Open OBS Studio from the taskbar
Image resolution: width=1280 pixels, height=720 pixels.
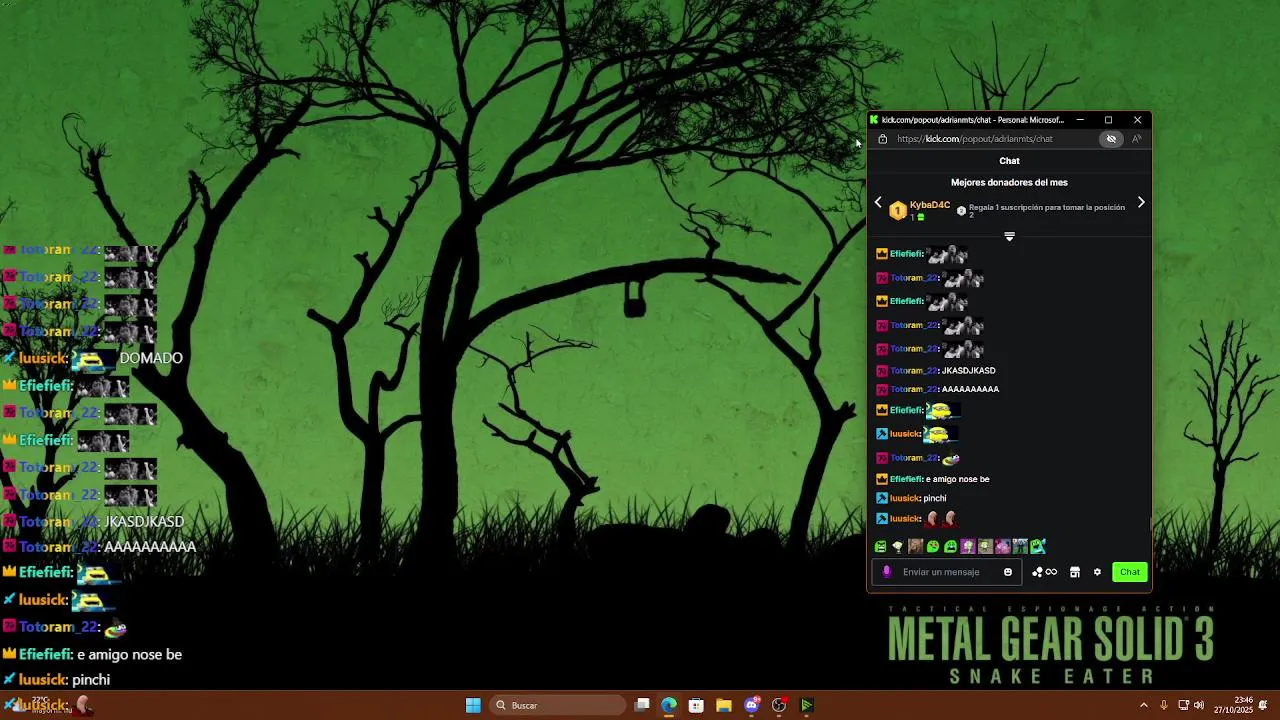(x=779, y=705)
